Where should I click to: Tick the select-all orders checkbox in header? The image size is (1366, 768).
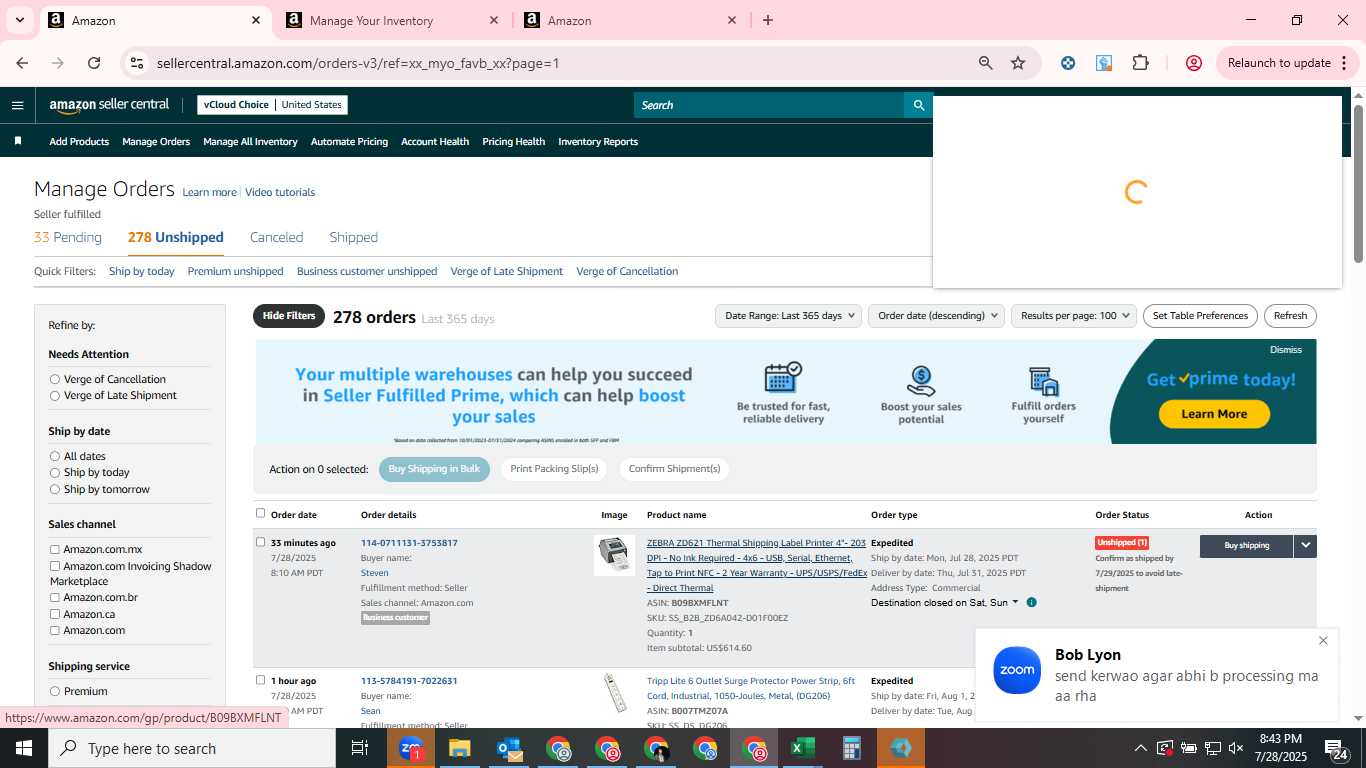(x=260, y=513)
